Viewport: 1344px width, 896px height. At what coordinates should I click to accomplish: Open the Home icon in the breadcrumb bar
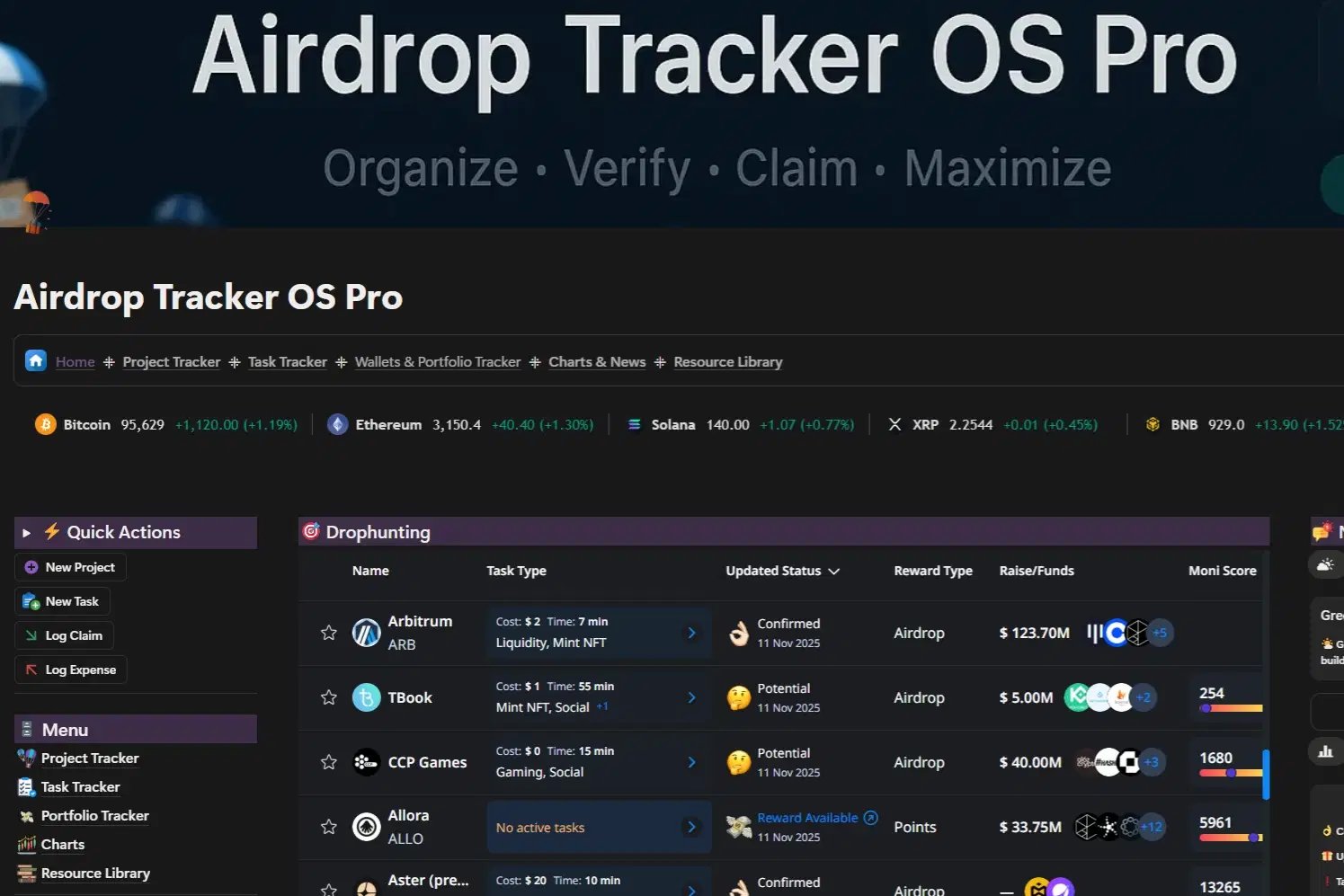click(35, 360)
